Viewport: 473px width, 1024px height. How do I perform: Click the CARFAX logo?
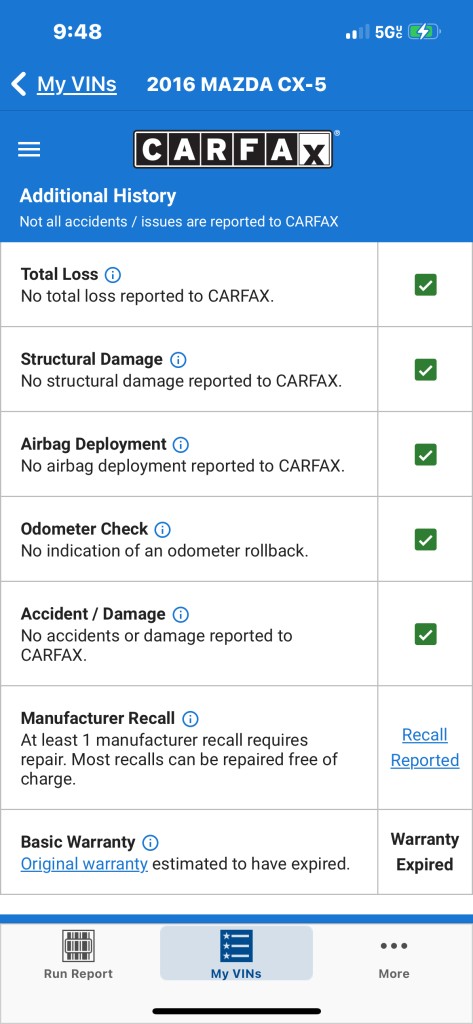click(x=233, y=150)
